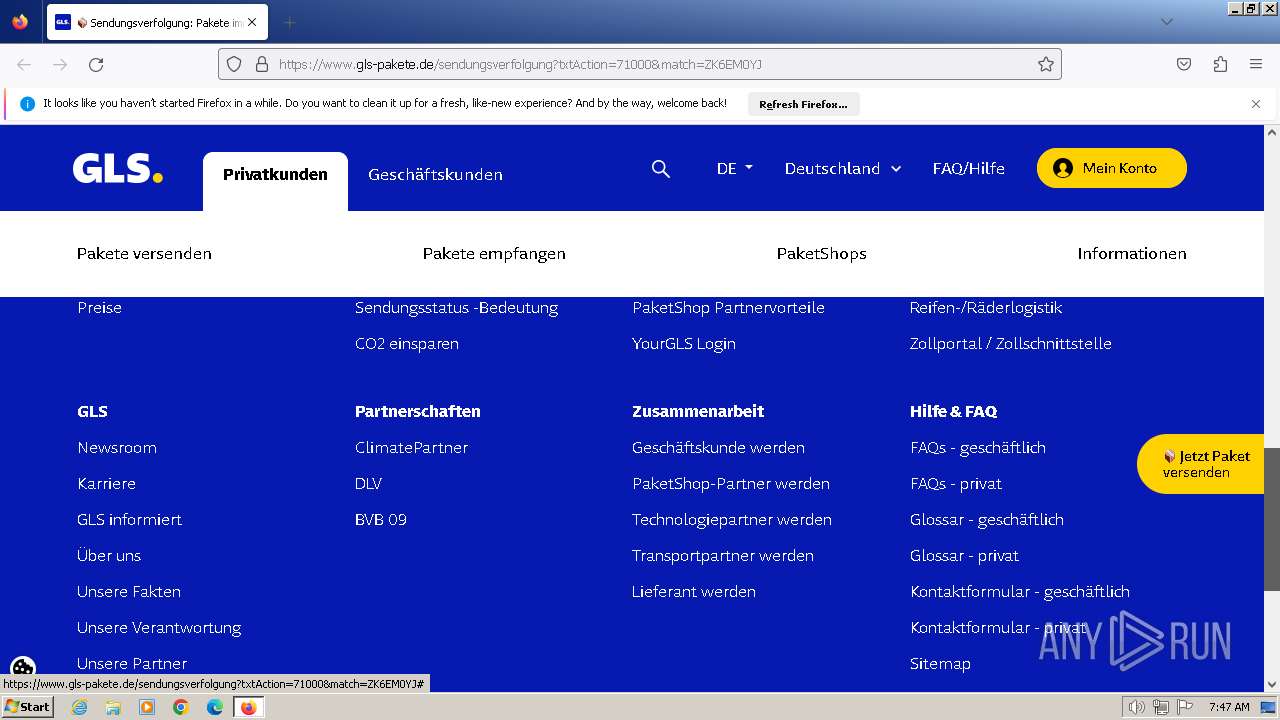Image resolution: width=1280 pixels, height=720 pixels.
Task: Open Internet Explorer from the taskbar
Action: tap(79, 707)
